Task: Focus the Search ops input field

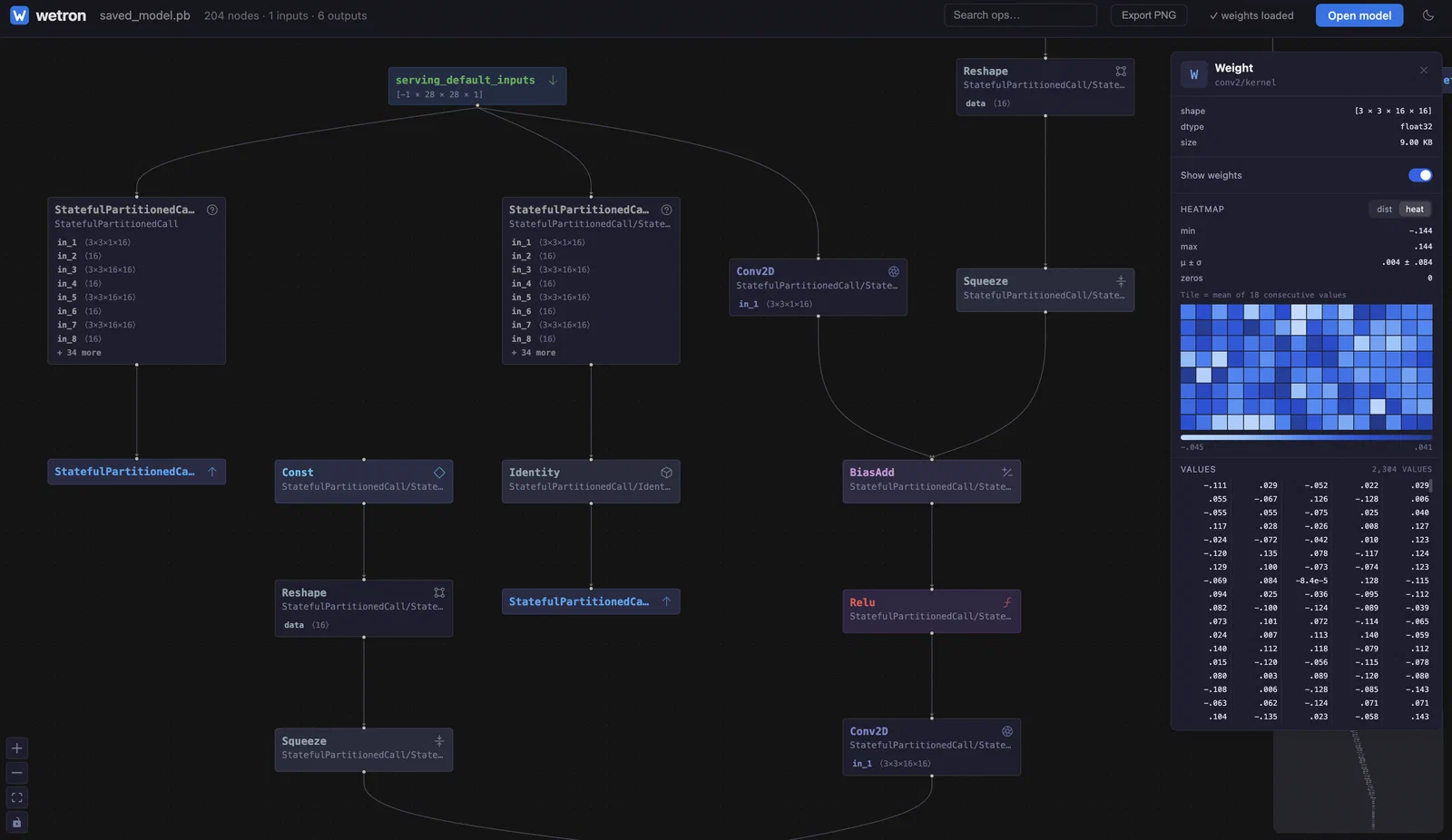Action: click(1020, 15)
